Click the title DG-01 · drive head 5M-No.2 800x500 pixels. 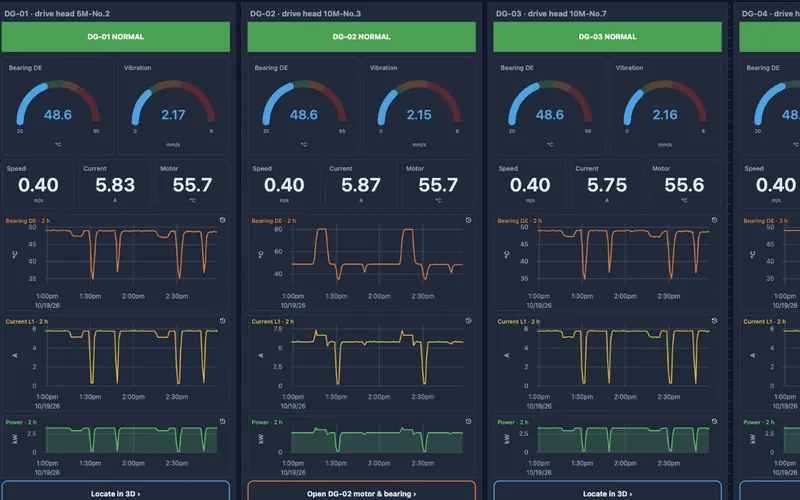point(57,14)
